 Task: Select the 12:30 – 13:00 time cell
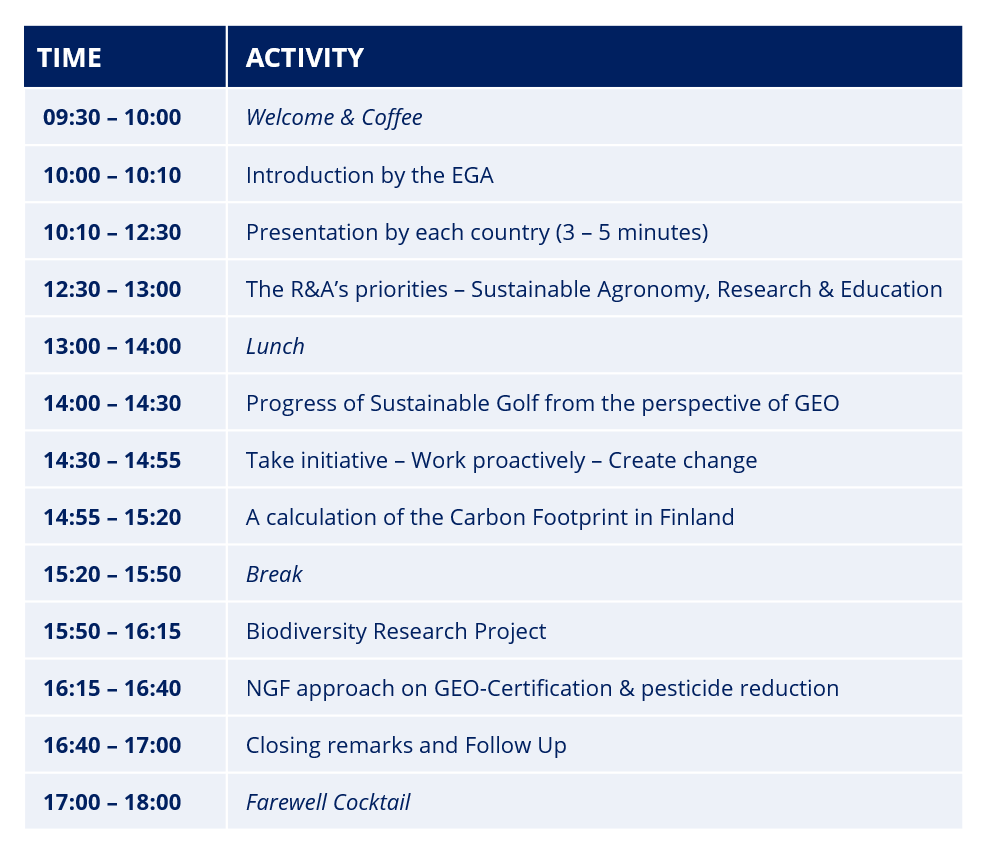[112, 289]
